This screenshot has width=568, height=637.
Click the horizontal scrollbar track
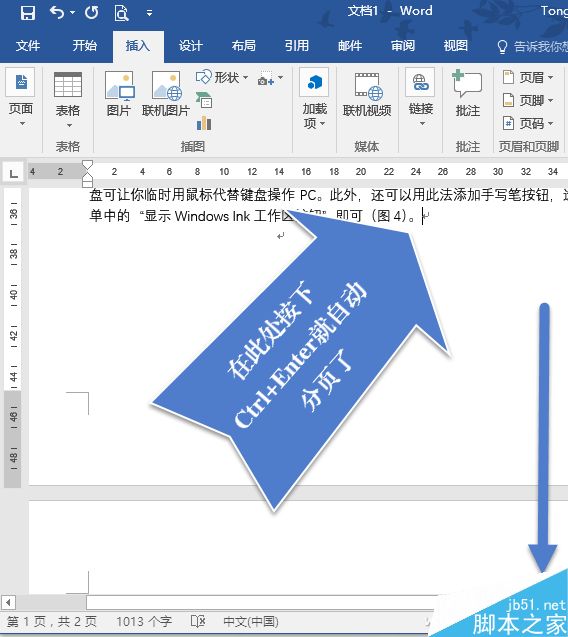260,602
